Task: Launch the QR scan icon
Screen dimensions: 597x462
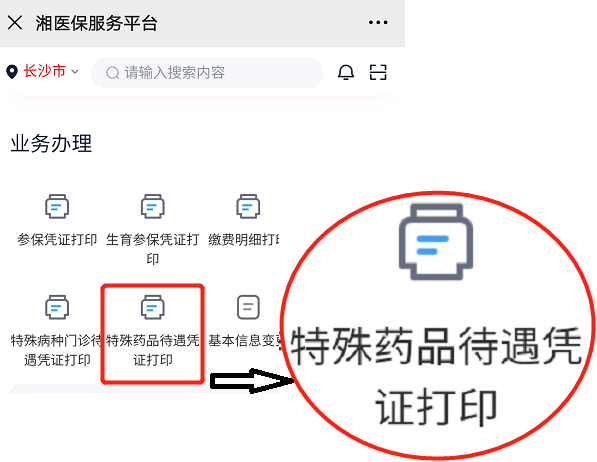Action: click(378, 72)
